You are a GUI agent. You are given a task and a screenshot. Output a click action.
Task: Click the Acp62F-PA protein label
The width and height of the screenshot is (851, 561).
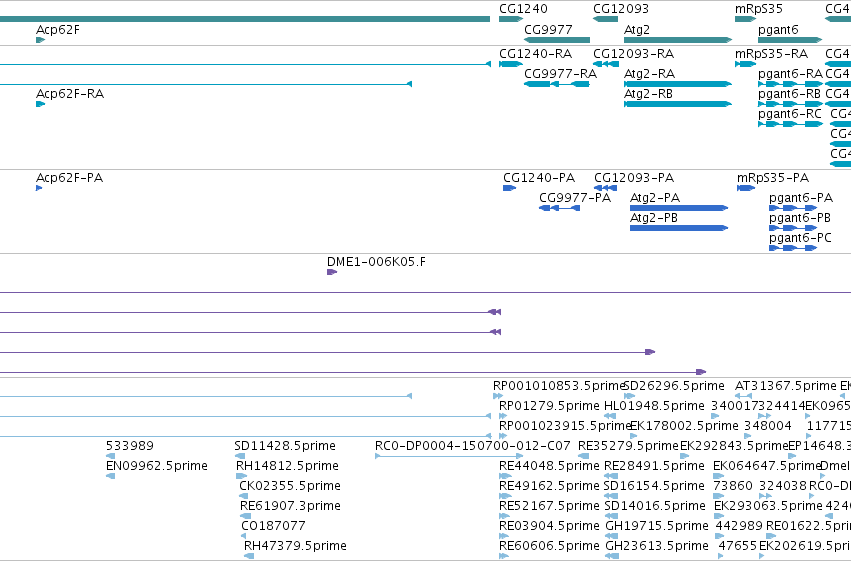point(69,178)
